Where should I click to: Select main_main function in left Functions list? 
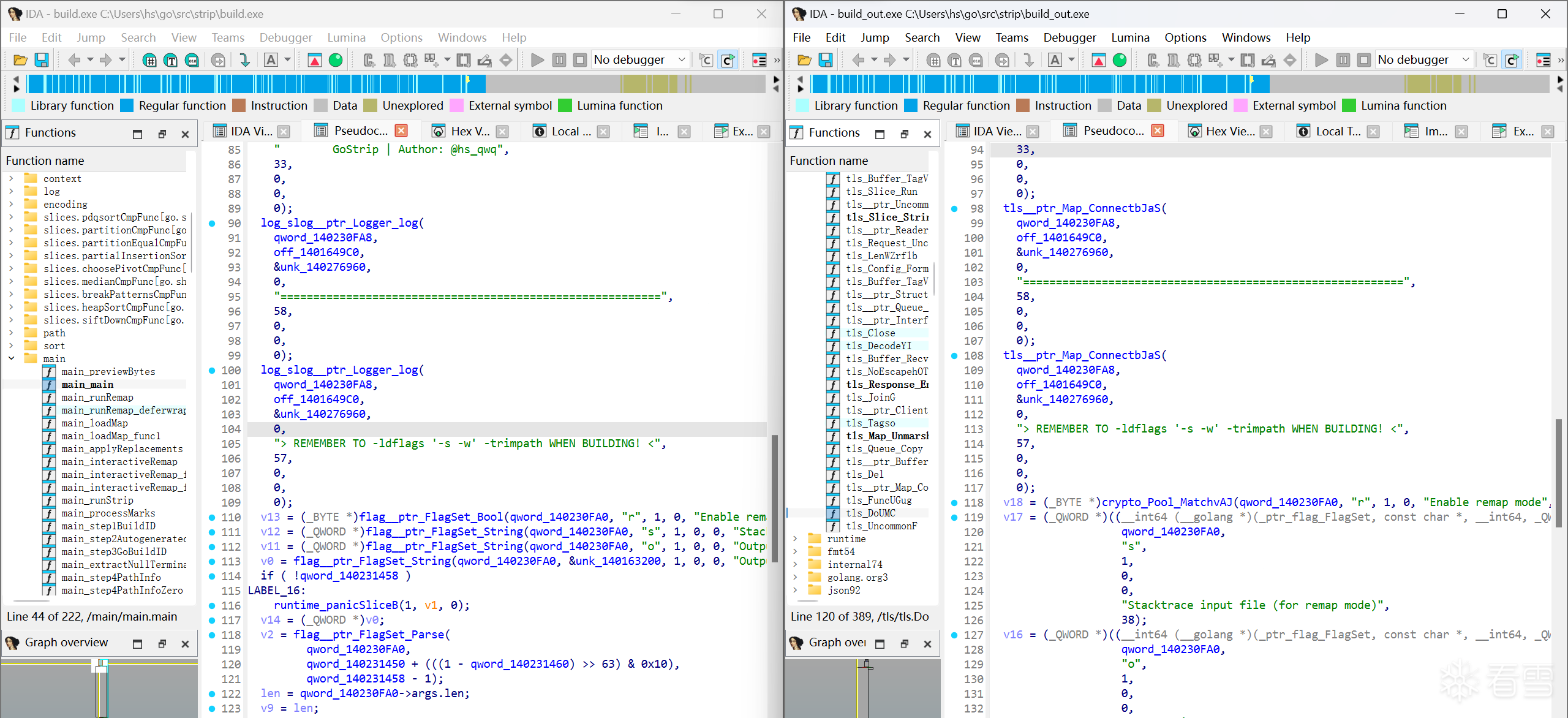click(87, 384)
